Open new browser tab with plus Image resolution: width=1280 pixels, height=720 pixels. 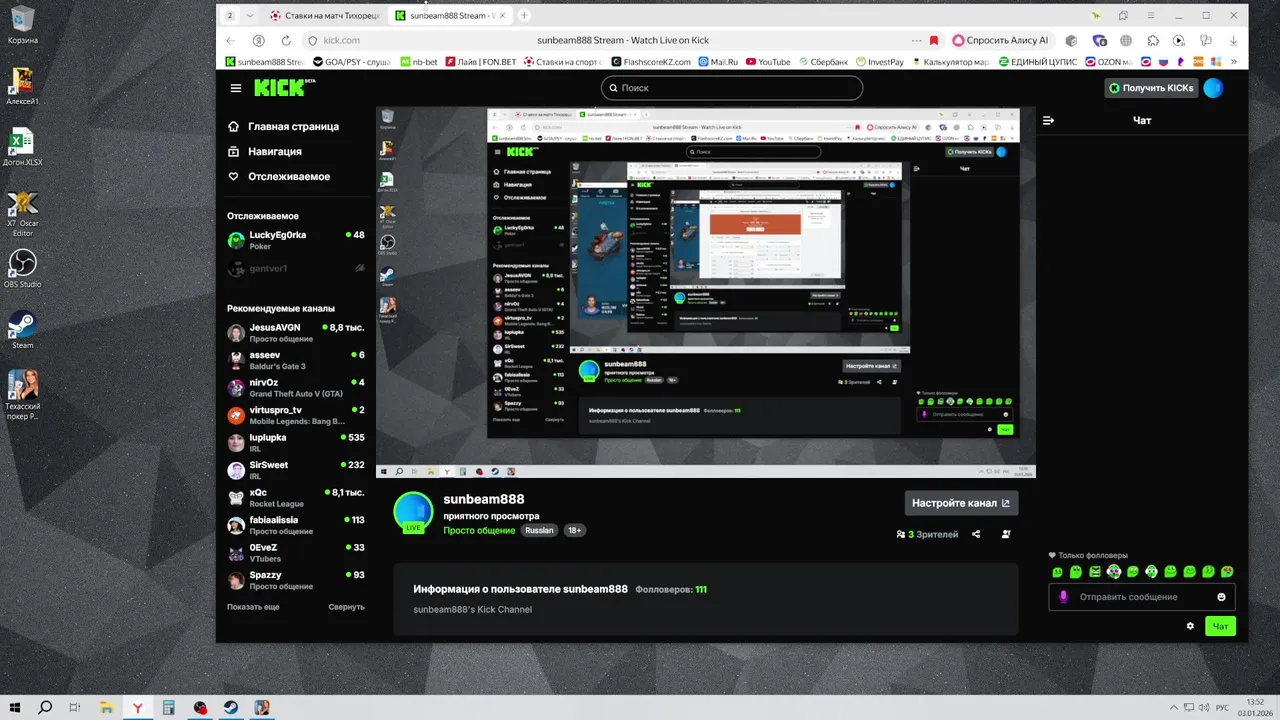(524, 15)
